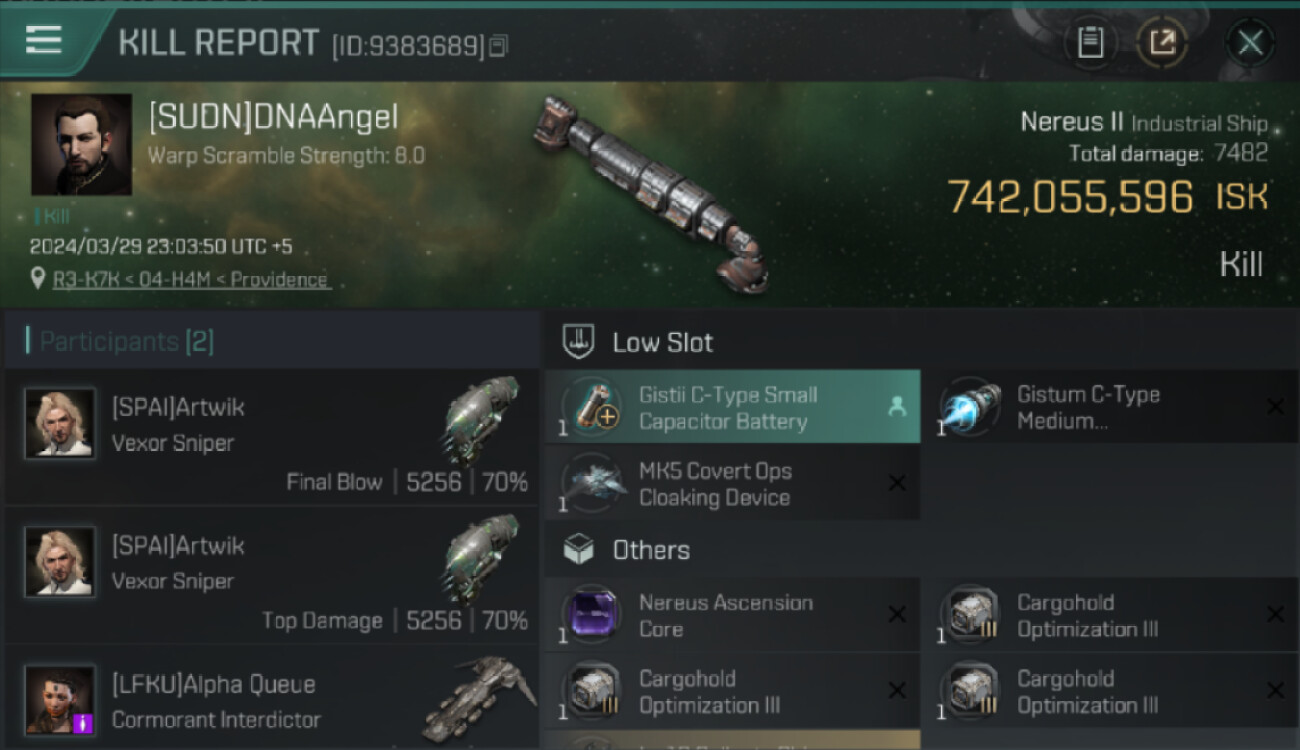Click the clipboard report icon
Viewport: 1300px width, 750px height.
pos(1090,43)
